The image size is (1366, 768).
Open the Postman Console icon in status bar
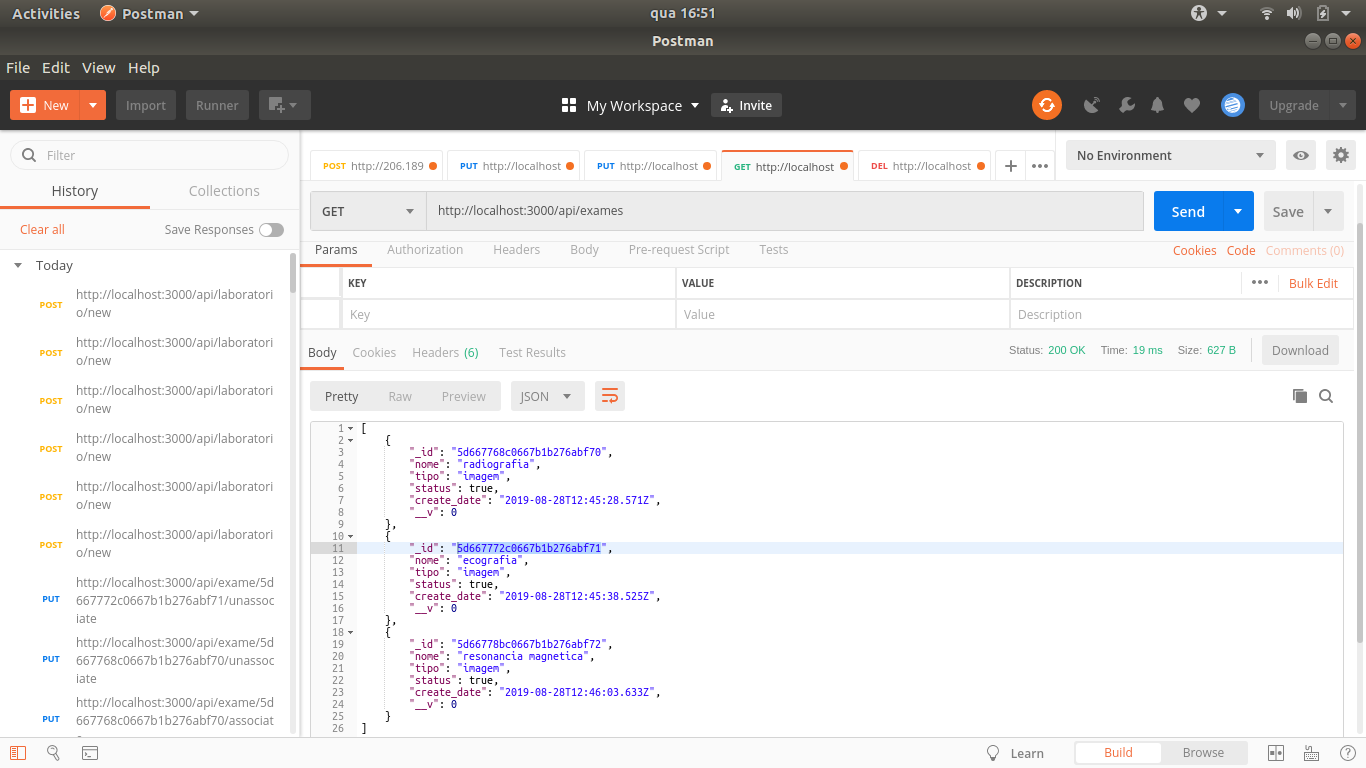[90, 752]
